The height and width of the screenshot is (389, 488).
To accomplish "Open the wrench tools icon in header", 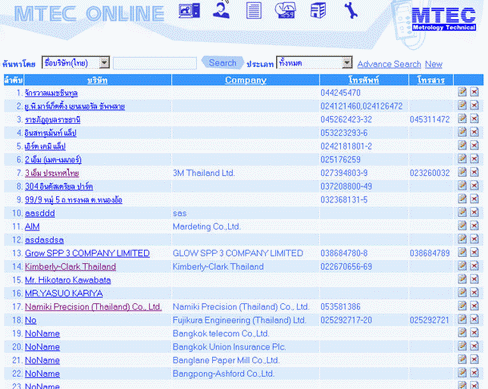I will pyautogui.click(x=351, y=10).
